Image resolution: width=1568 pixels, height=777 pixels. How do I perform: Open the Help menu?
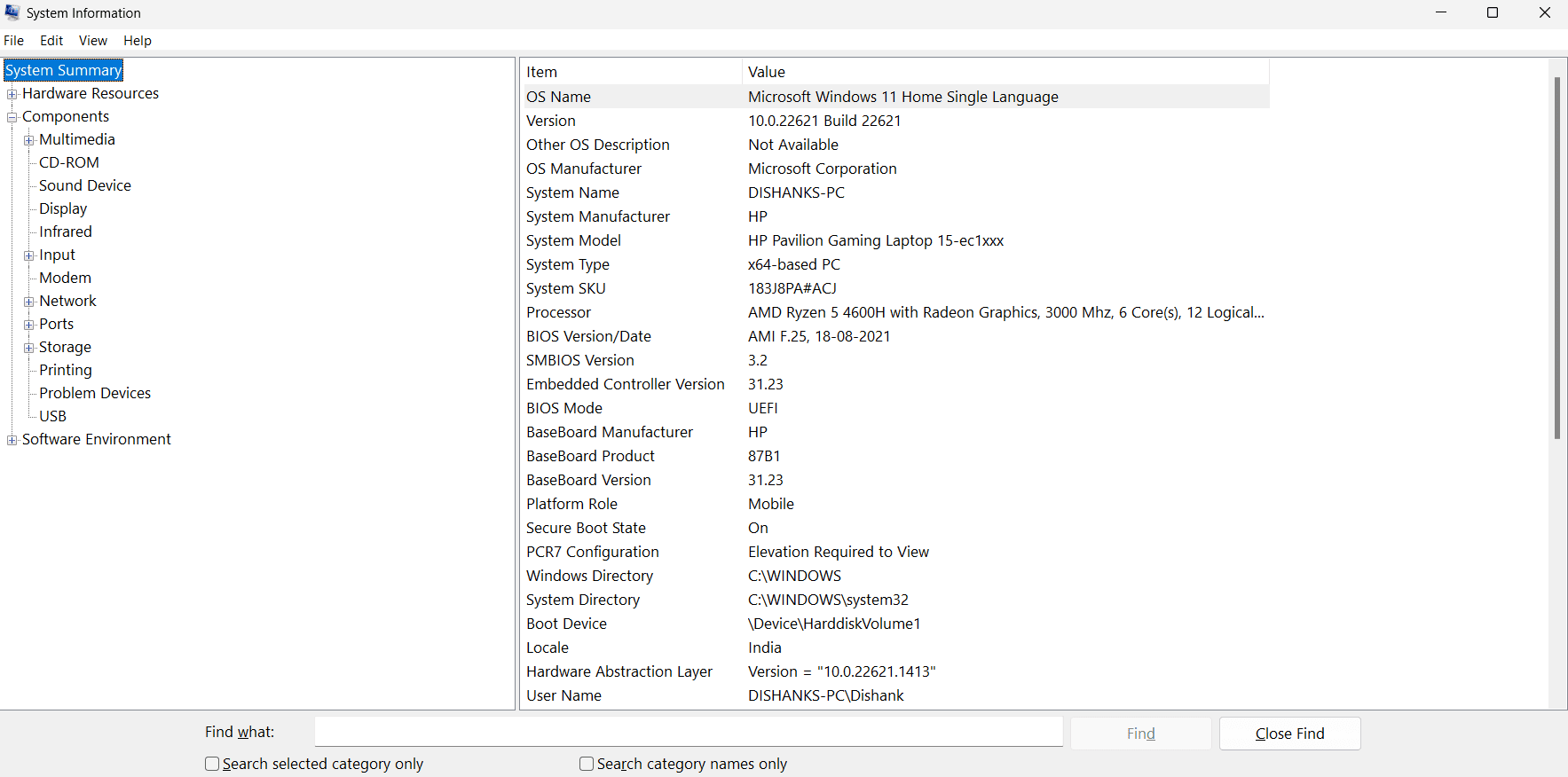137,41
